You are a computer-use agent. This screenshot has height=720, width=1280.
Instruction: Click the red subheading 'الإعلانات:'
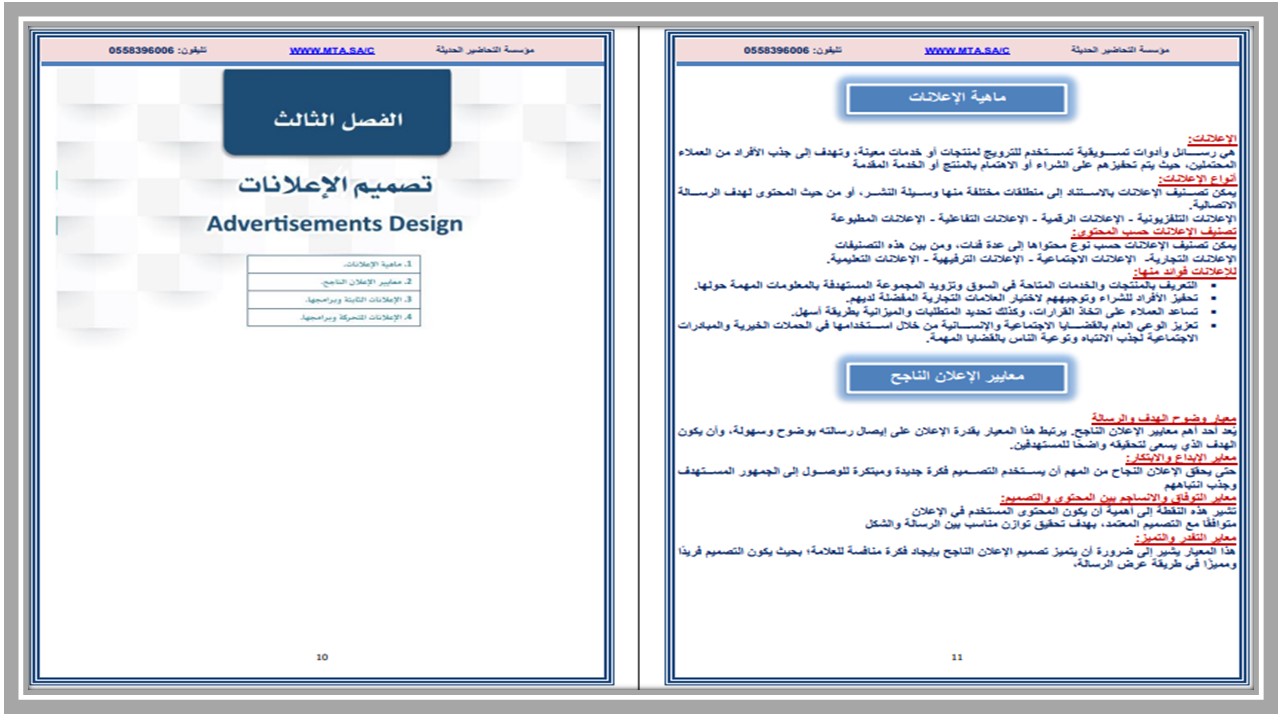click(1212, 140)
